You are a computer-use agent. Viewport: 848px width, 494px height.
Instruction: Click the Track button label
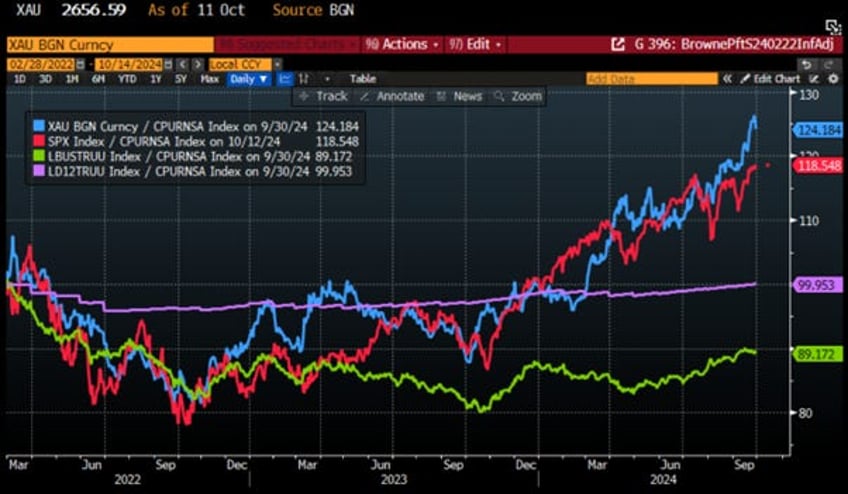pyautogui.click(x=332, y=96)
